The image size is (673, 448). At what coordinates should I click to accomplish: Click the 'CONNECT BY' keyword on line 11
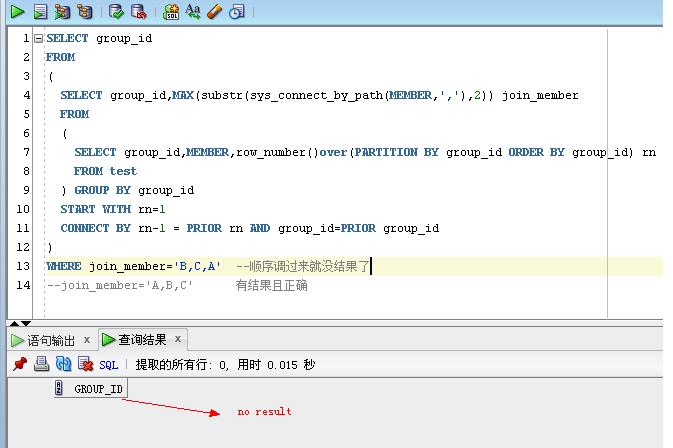(x=95, y=228)
